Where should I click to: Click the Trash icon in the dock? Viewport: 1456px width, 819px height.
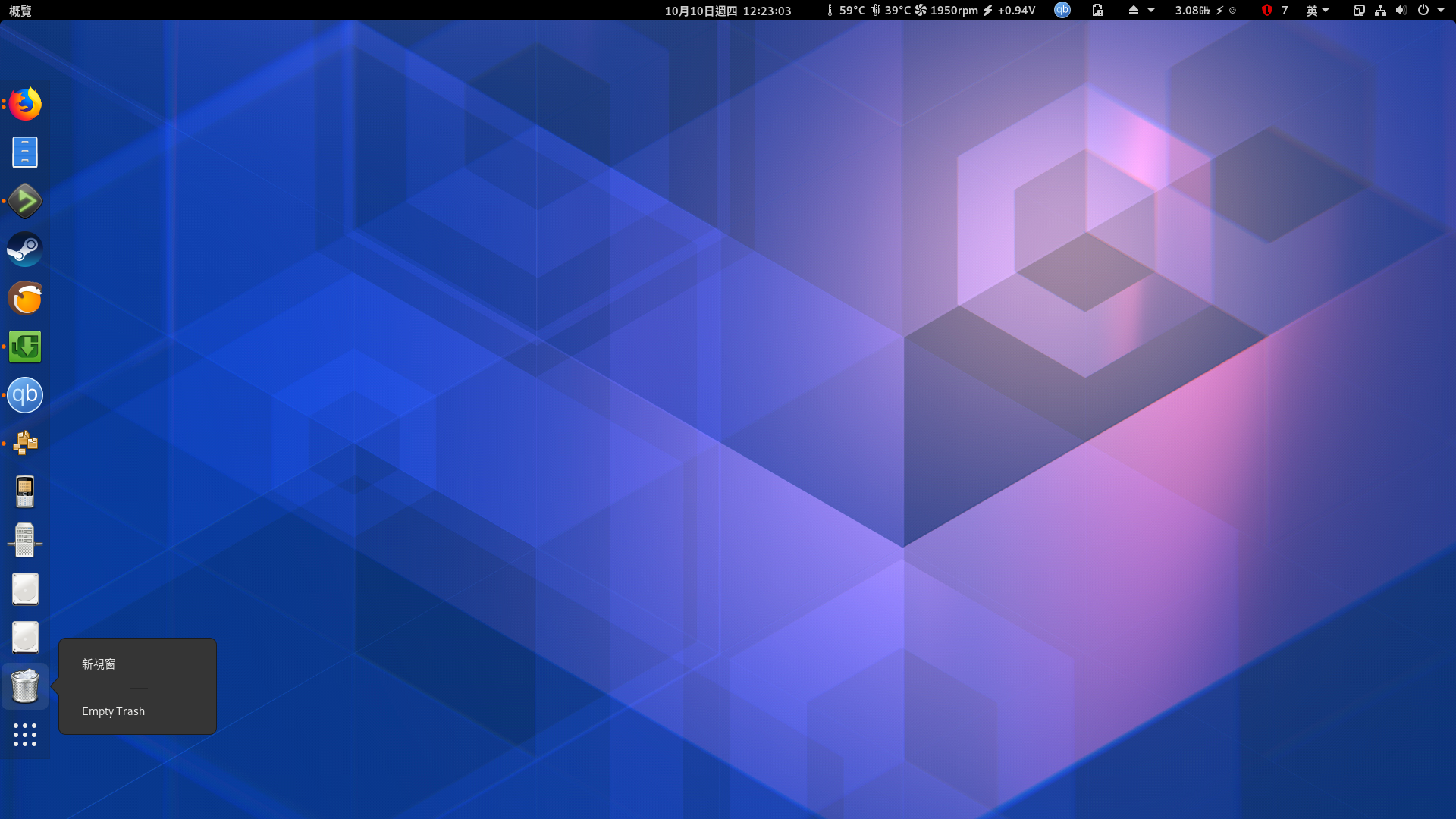tap(25, 686)
